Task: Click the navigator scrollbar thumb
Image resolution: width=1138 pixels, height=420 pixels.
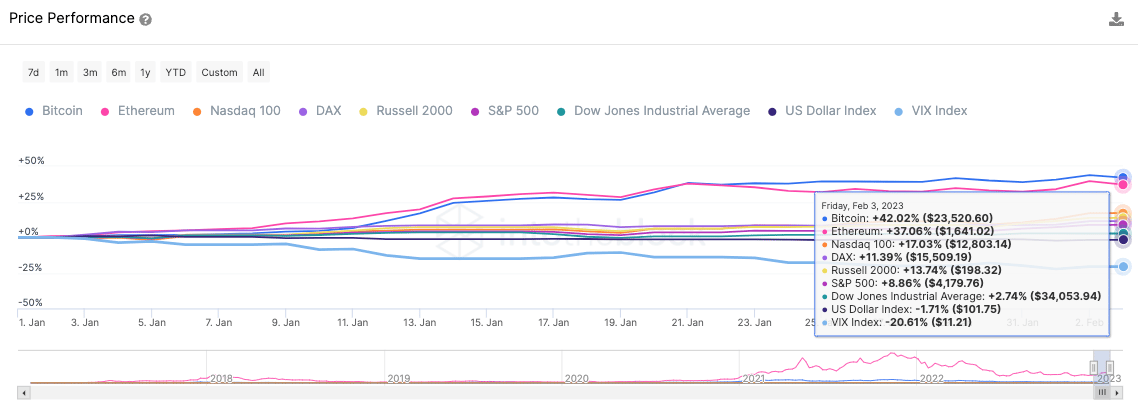Action: tap(1101, 393)
